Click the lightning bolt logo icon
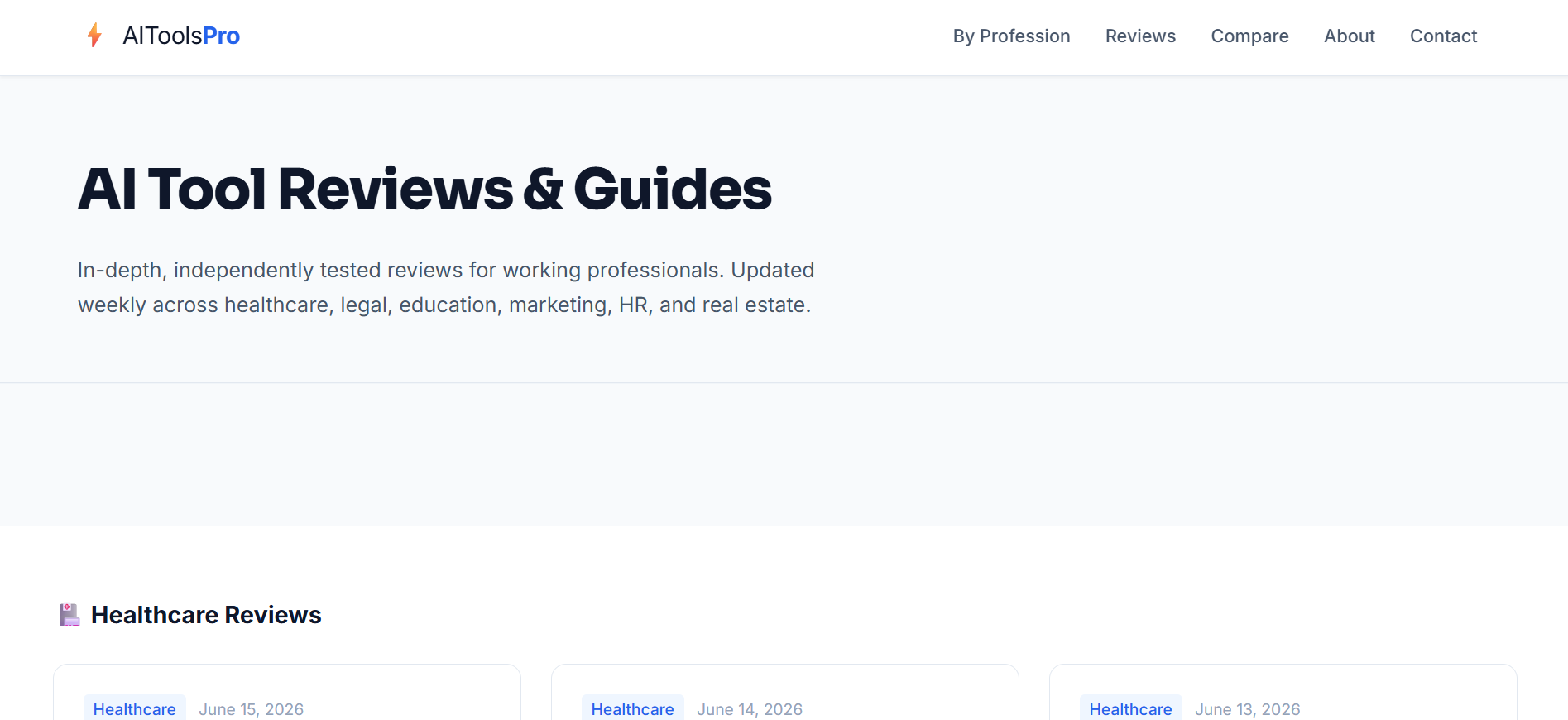The width and height of the screenshot is (1568, 720). 94,36
